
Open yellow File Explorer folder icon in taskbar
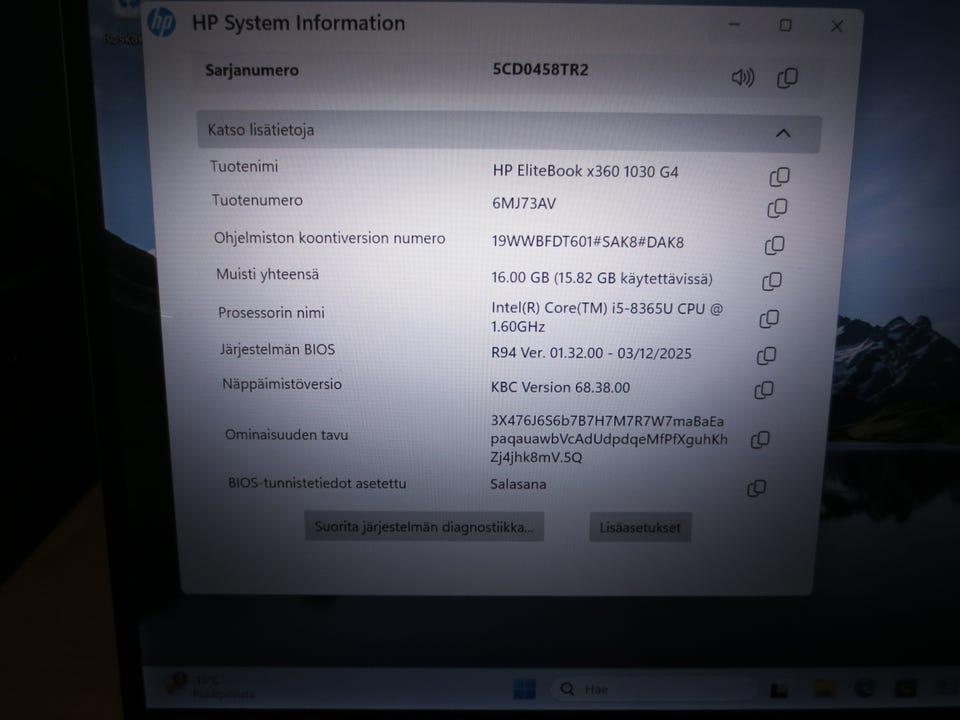click(824, 690)
